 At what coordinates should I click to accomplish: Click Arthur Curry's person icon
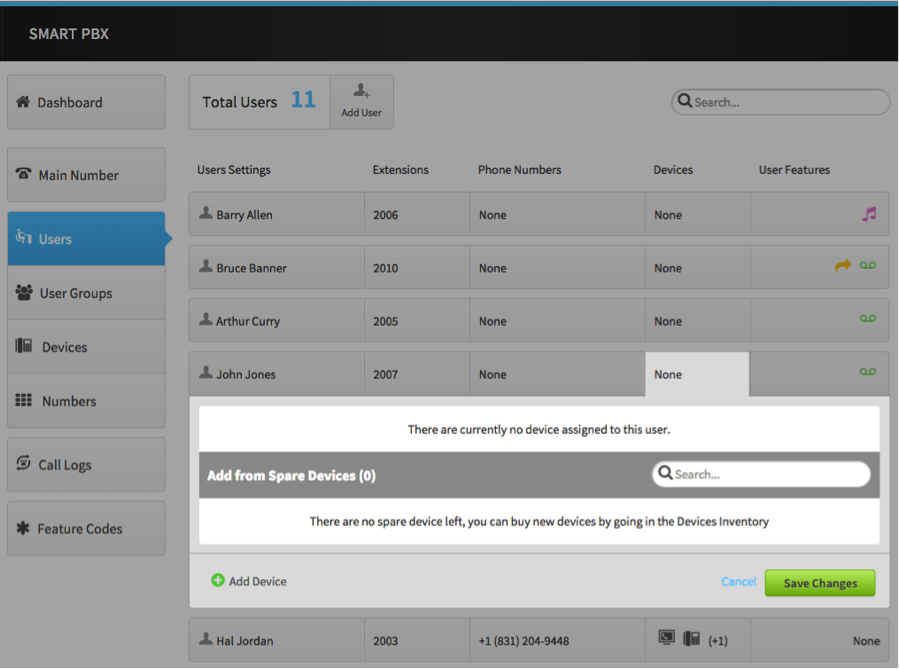(x=206, y=319)
